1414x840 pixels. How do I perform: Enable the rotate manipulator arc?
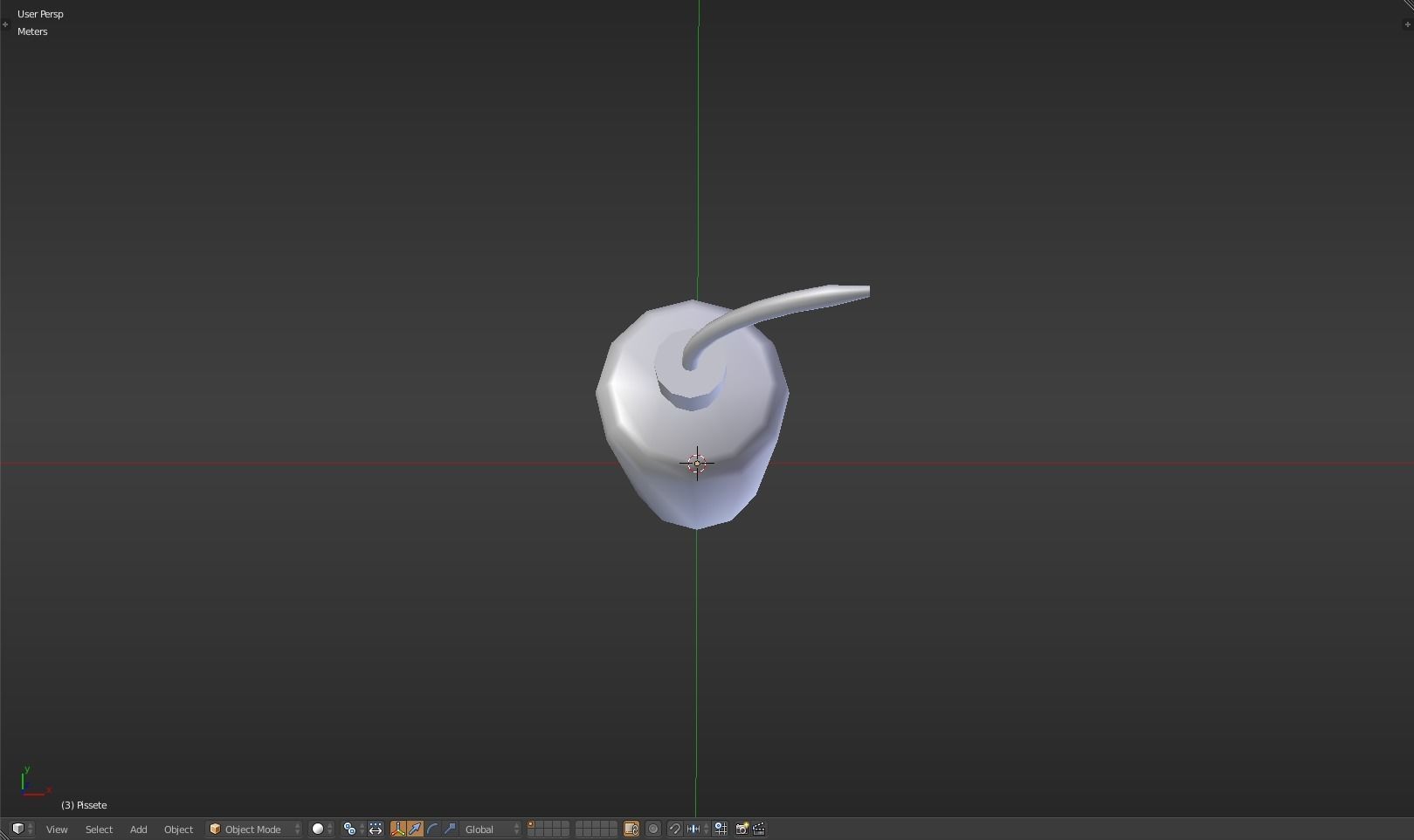pos(432,829)
